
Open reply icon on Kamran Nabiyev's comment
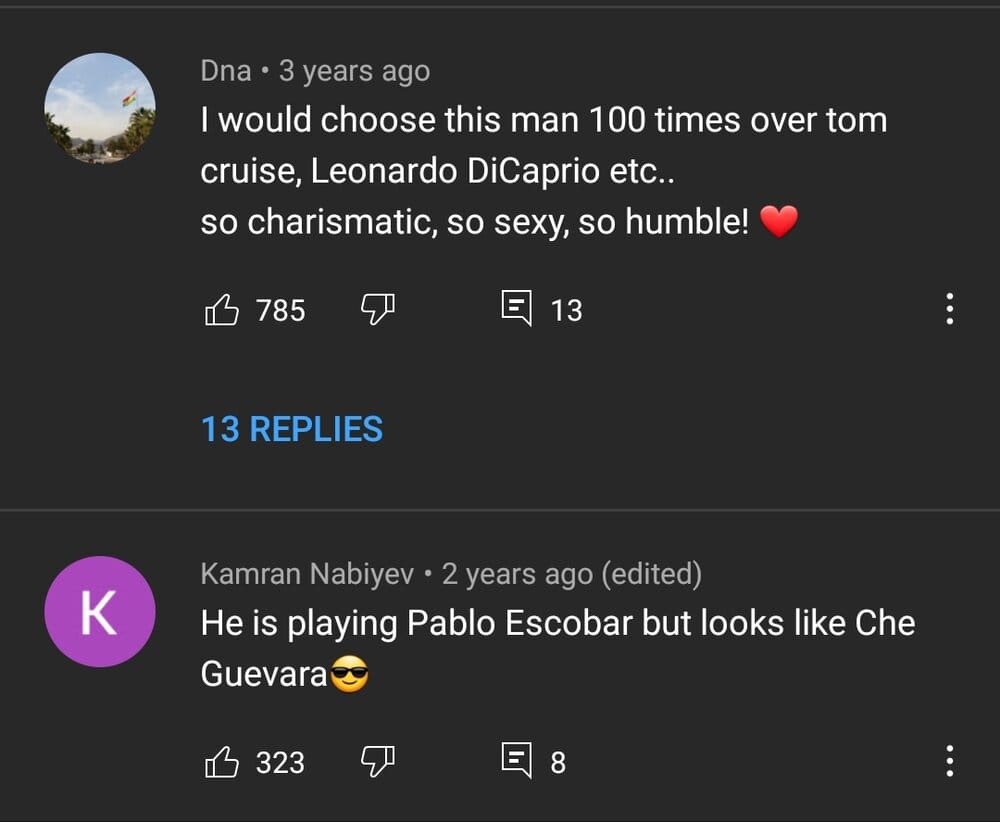click(517, 760)
